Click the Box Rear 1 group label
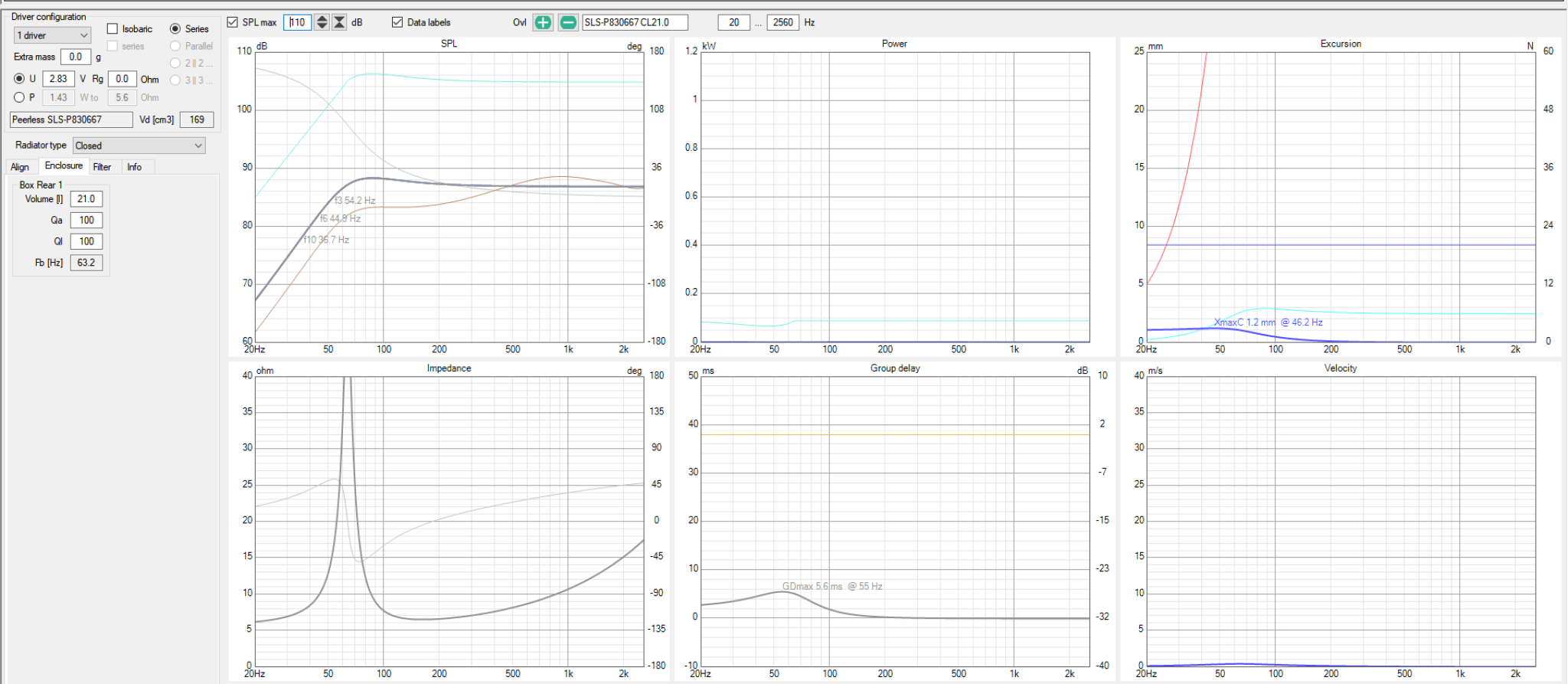Screen dimensions: 1568x684 (41, 185)
